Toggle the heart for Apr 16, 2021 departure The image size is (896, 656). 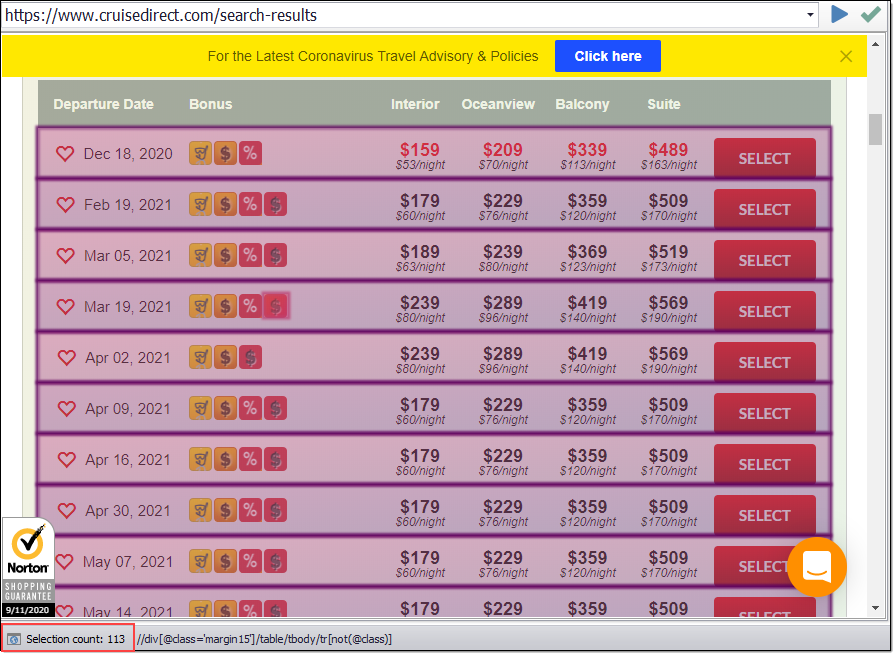(66, 459)
